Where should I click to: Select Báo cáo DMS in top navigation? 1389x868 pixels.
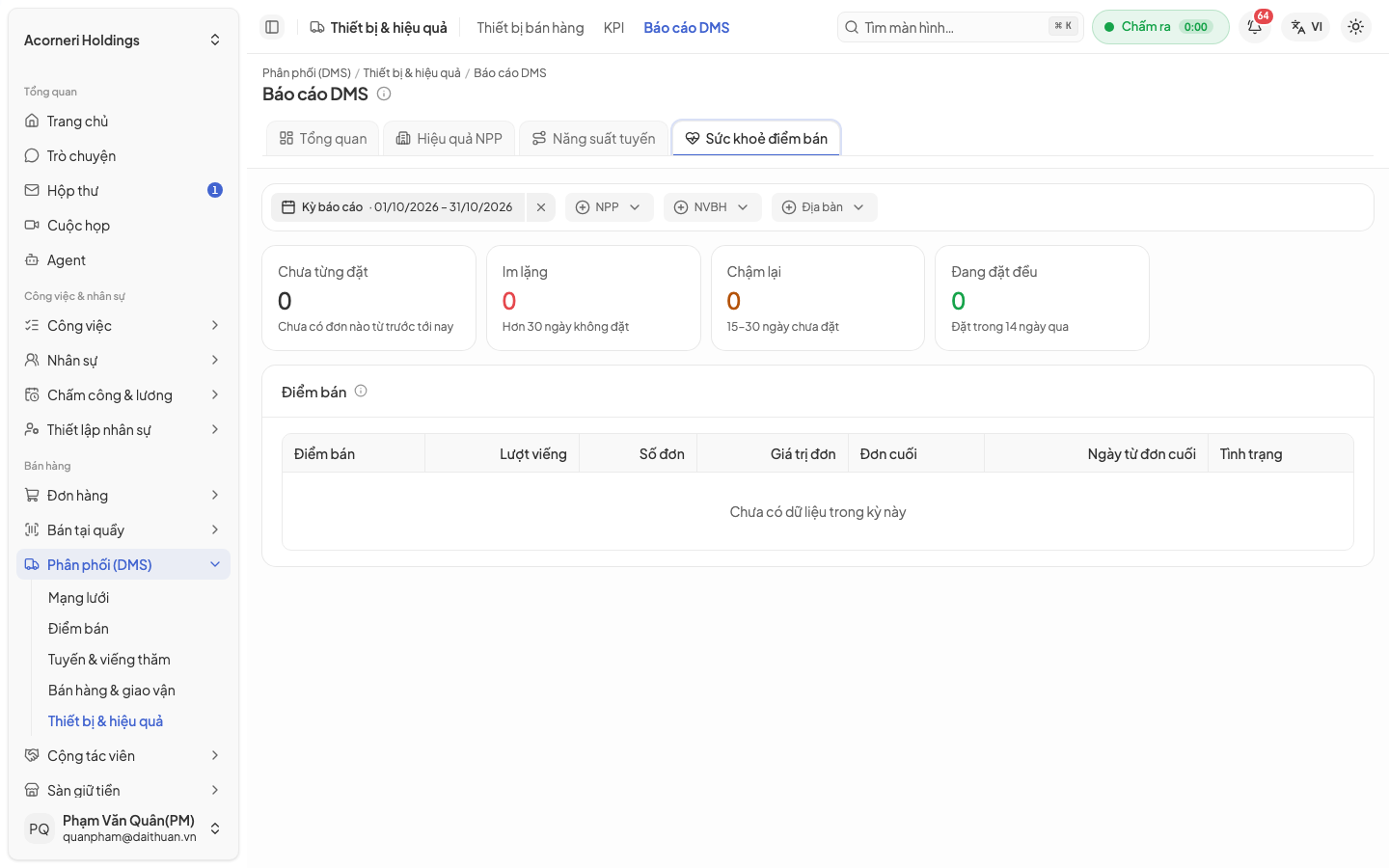687,28
